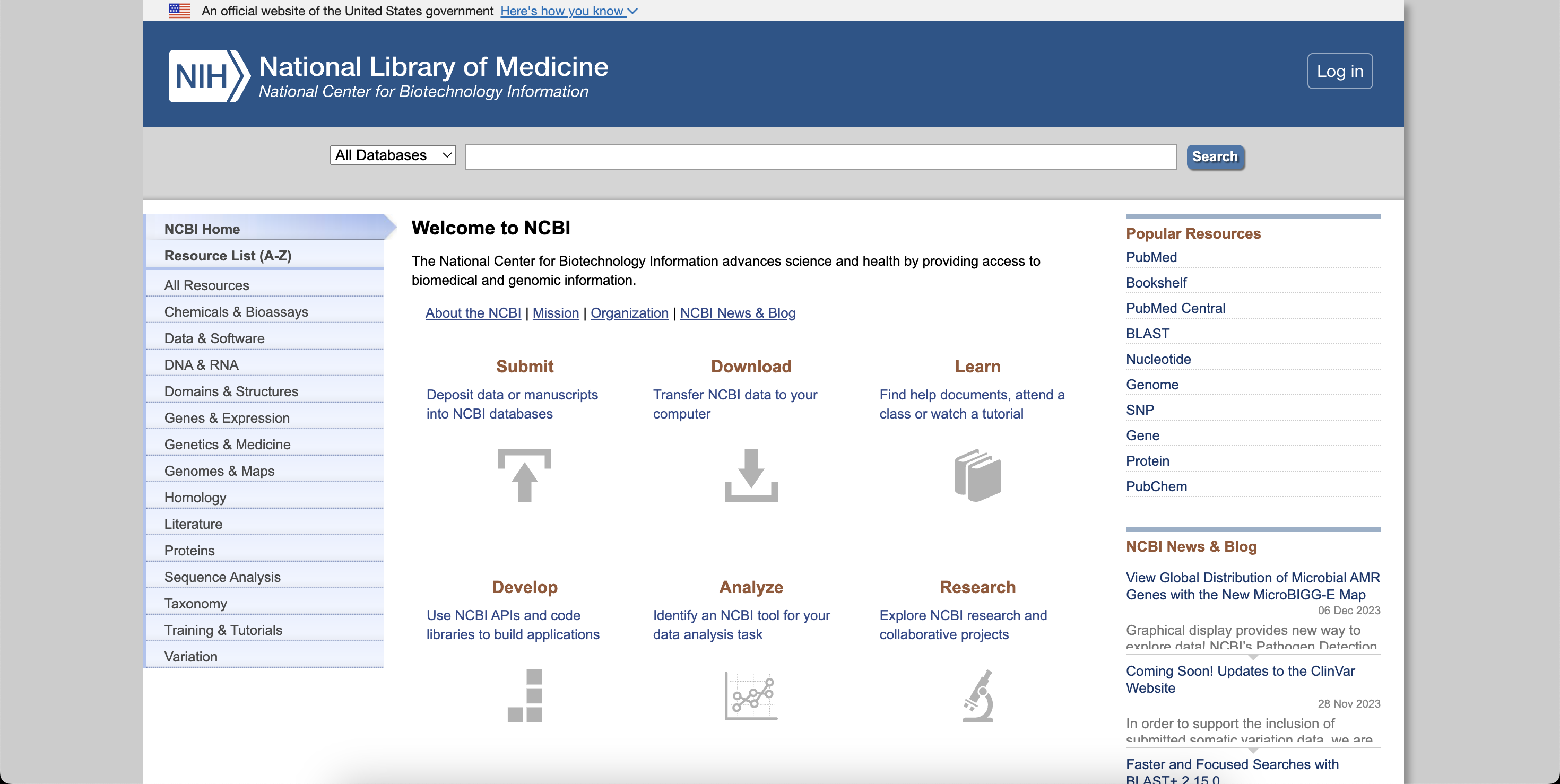Open Resource List (A-Z) in the sidebar
The height and width of the screenshot is (784, 1560).
tap(227, 256)
